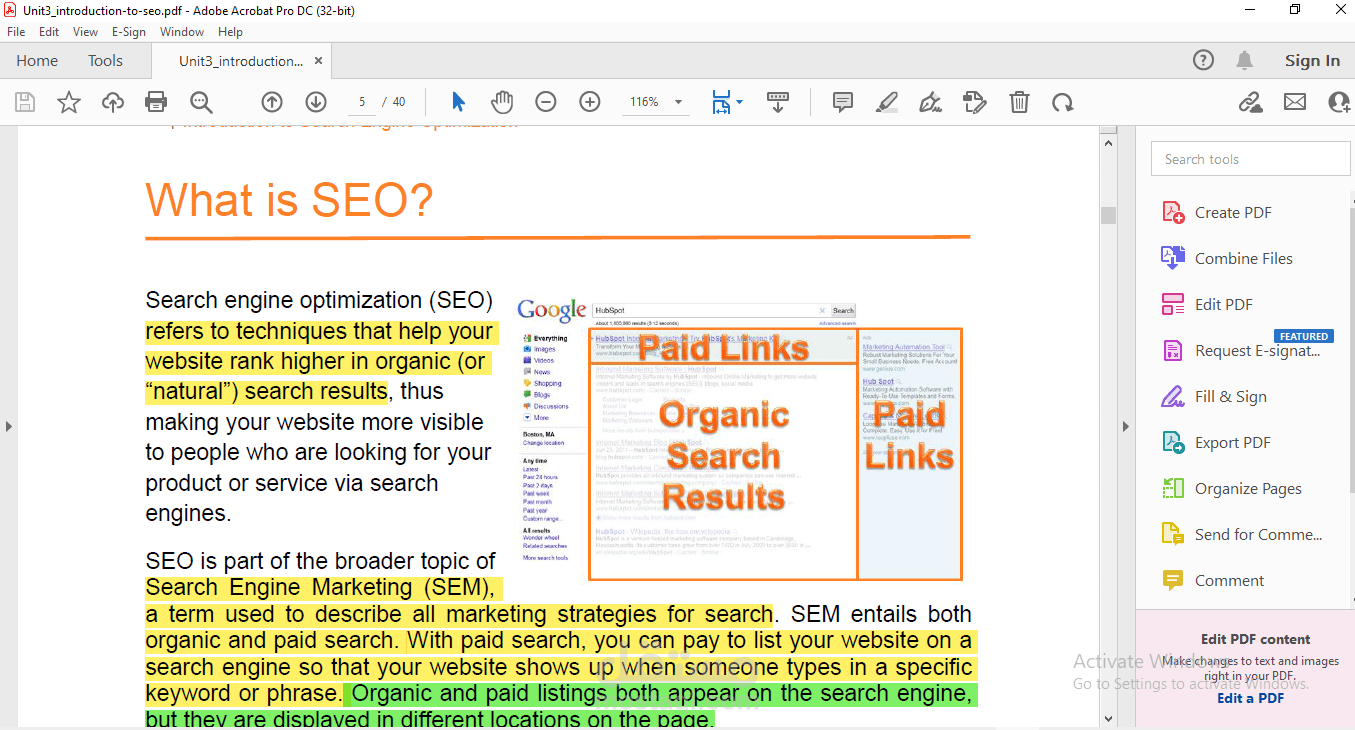
Task: Print the document using printer icon
Action: [156, 102]
